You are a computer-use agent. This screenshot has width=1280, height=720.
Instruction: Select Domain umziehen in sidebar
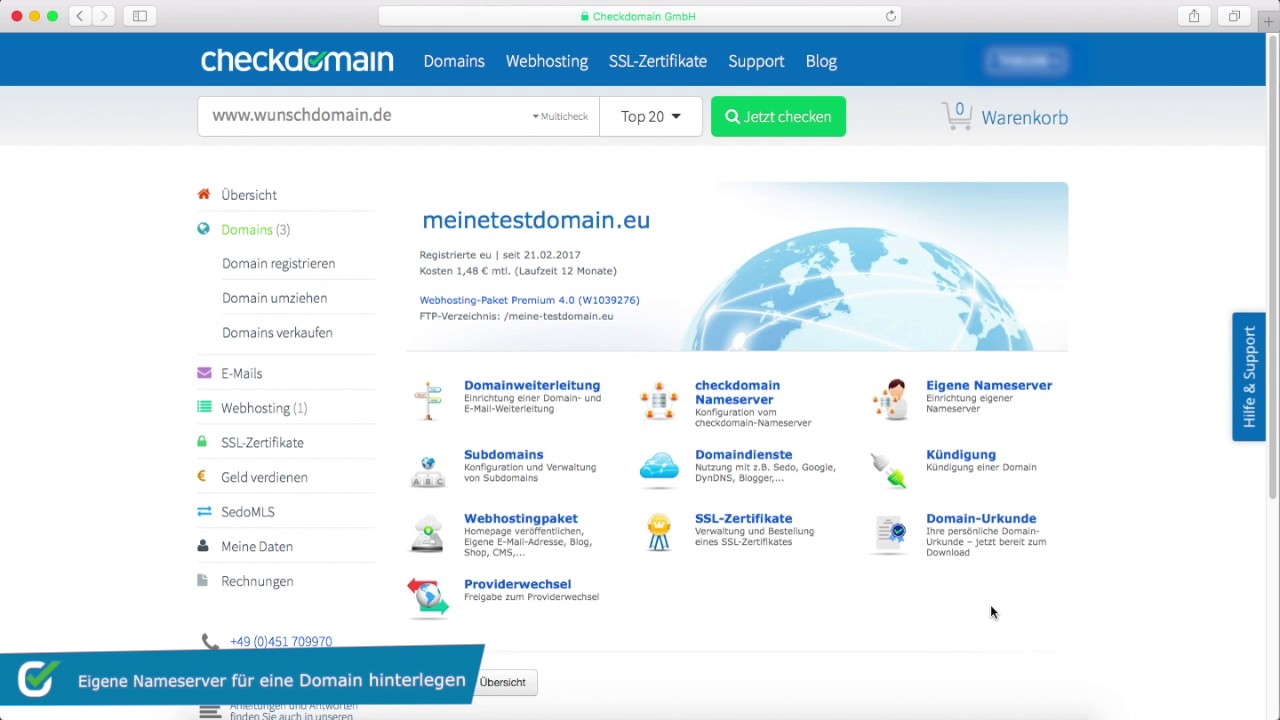click(274, 298)
